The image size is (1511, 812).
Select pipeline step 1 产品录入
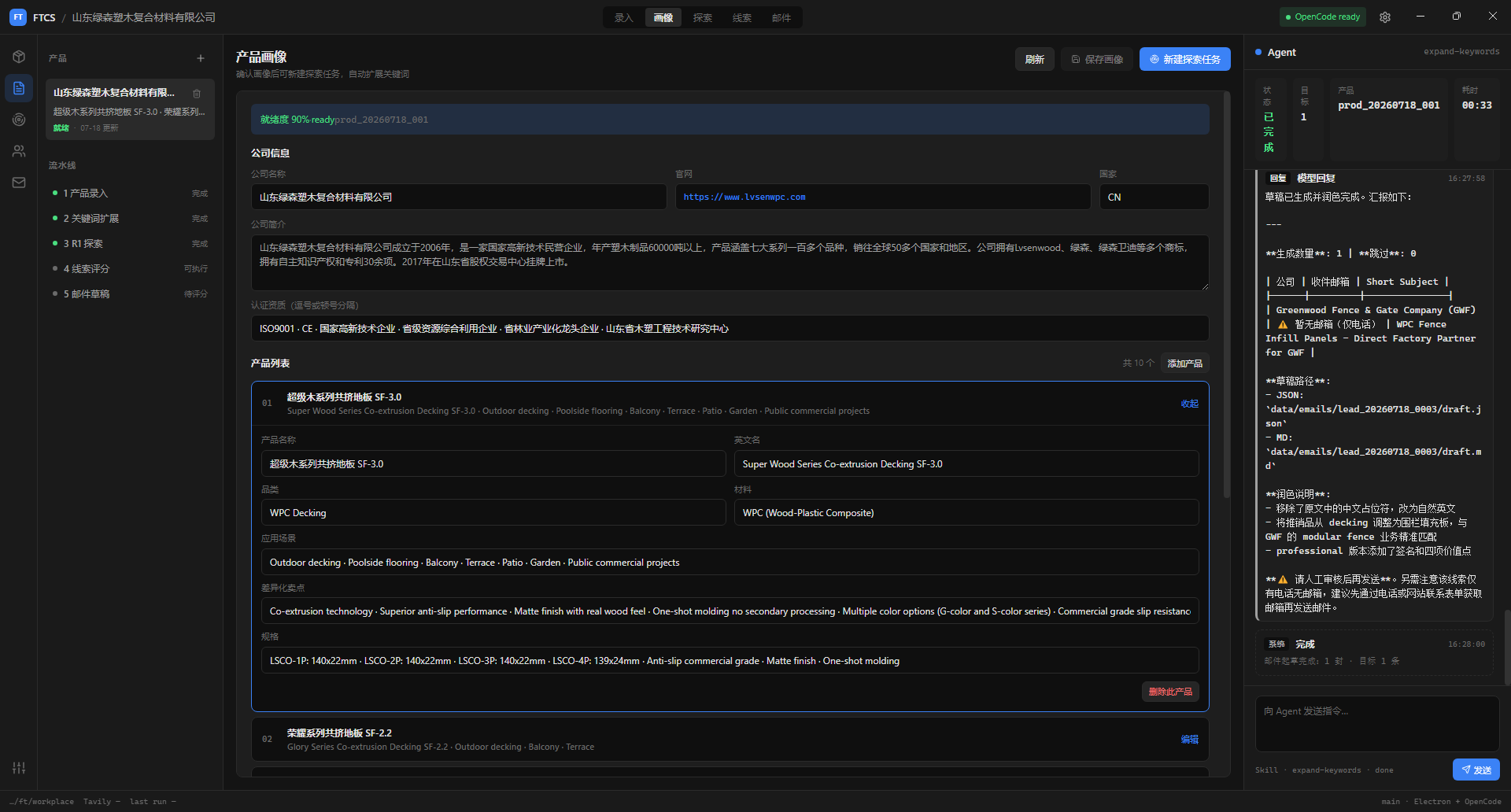pos(130,193)
